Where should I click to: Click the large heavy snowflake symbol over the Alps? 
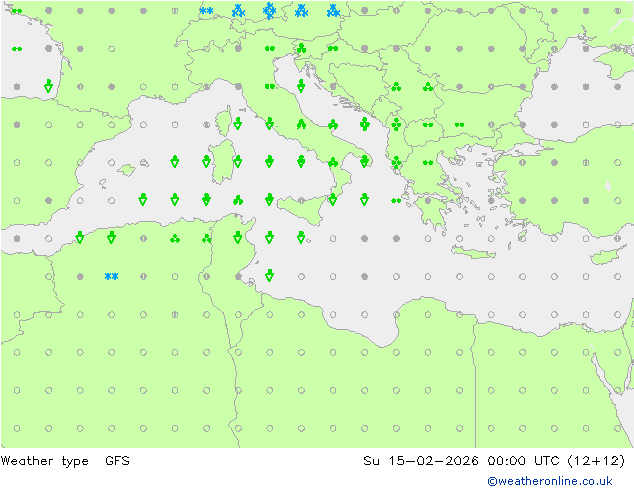[269, 11]
